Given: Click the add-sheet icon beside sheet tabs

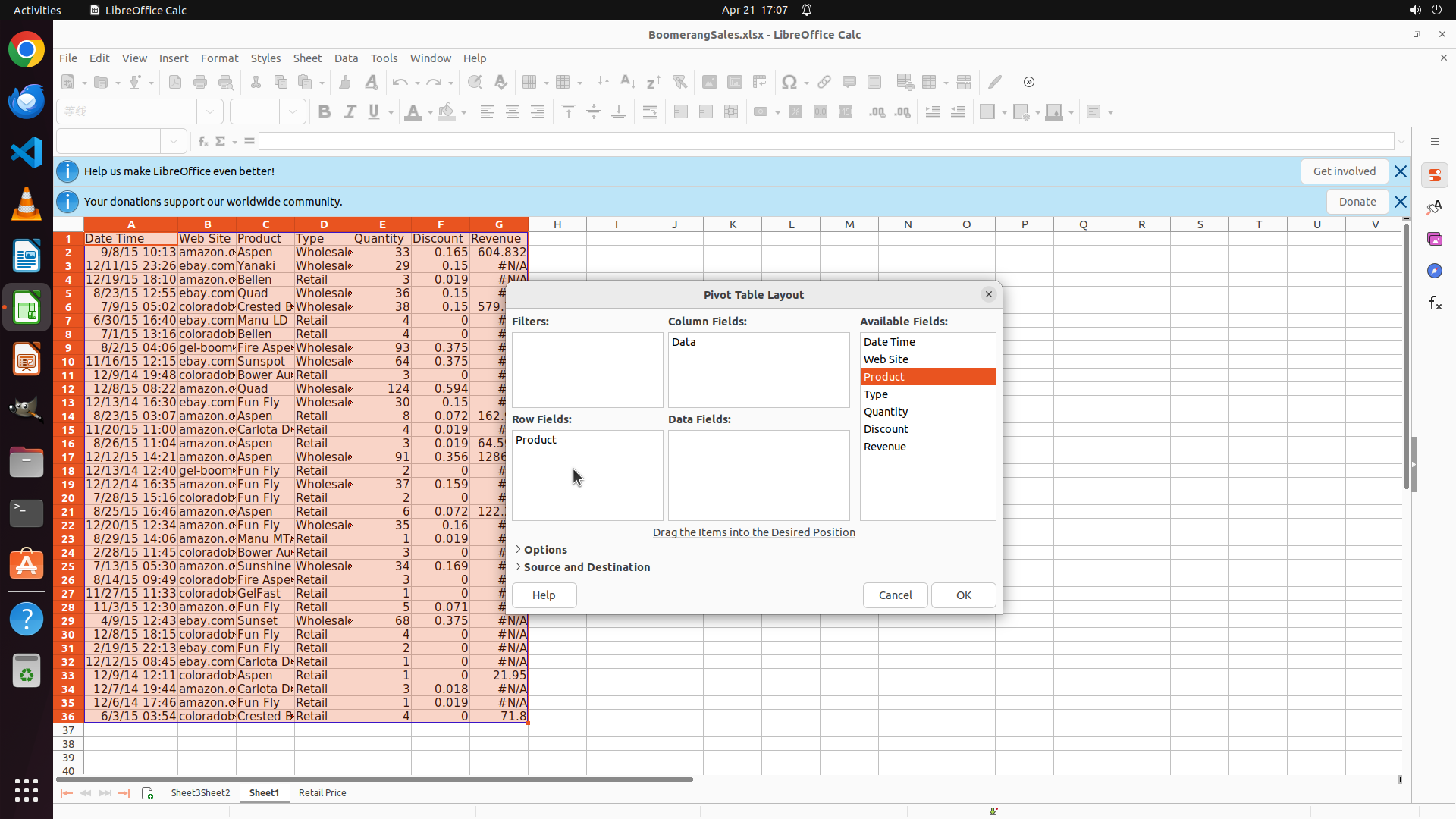Looking at the screenshot, I should 147,793.
